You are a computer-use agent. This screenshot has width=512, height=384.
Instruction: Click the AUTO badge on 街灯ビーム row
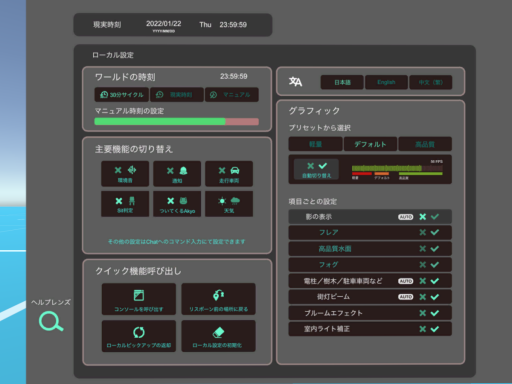(x=405, y=297)
